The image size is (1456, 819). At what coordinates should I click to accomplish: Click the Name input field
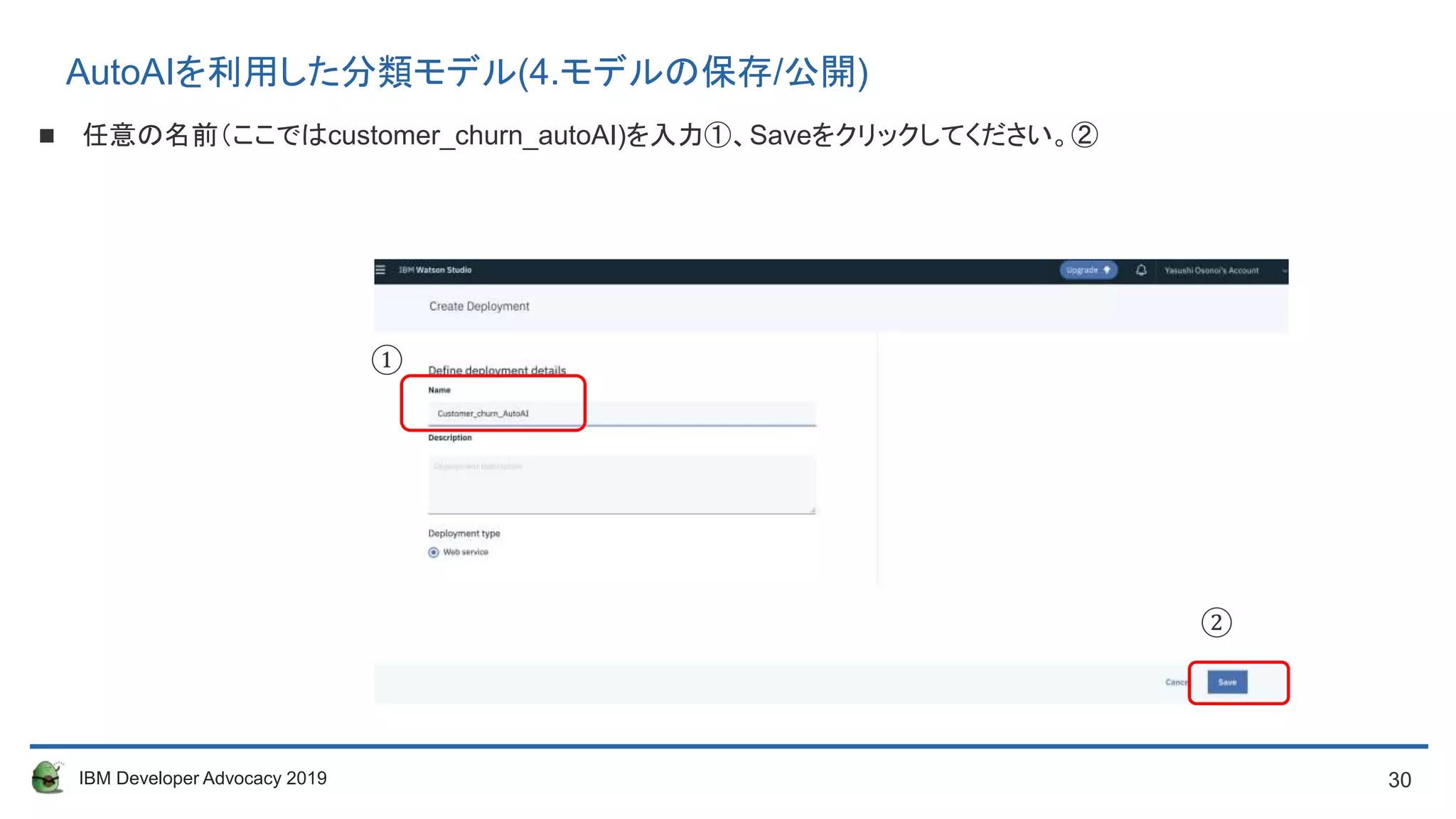coord(622,414)
